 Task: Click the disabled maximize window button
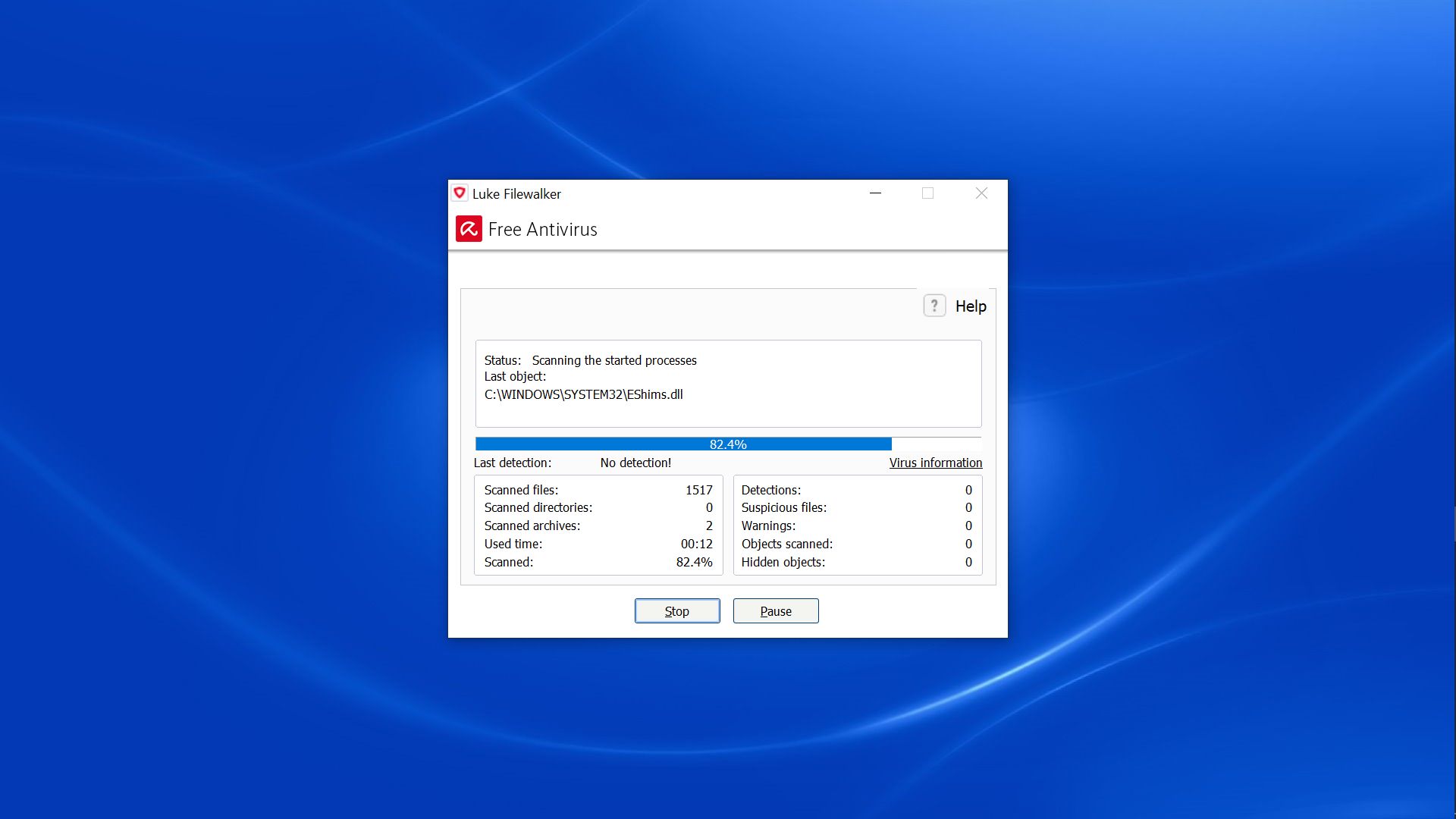[927, 193]
